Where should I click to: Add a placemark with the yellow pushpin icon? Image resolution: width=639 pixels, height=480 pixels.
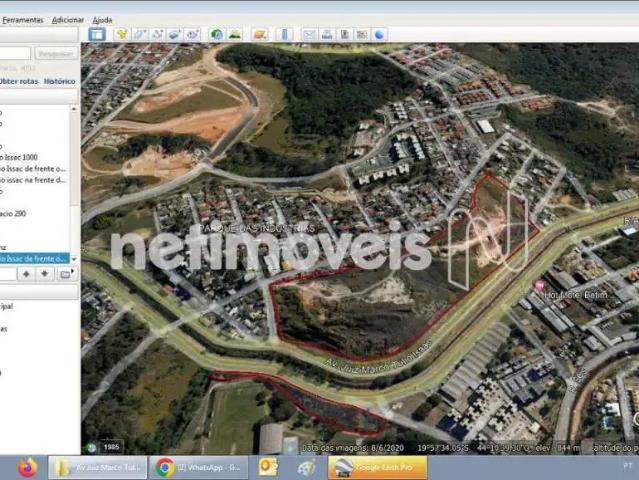pyautogui.click(x=121, y=35)
